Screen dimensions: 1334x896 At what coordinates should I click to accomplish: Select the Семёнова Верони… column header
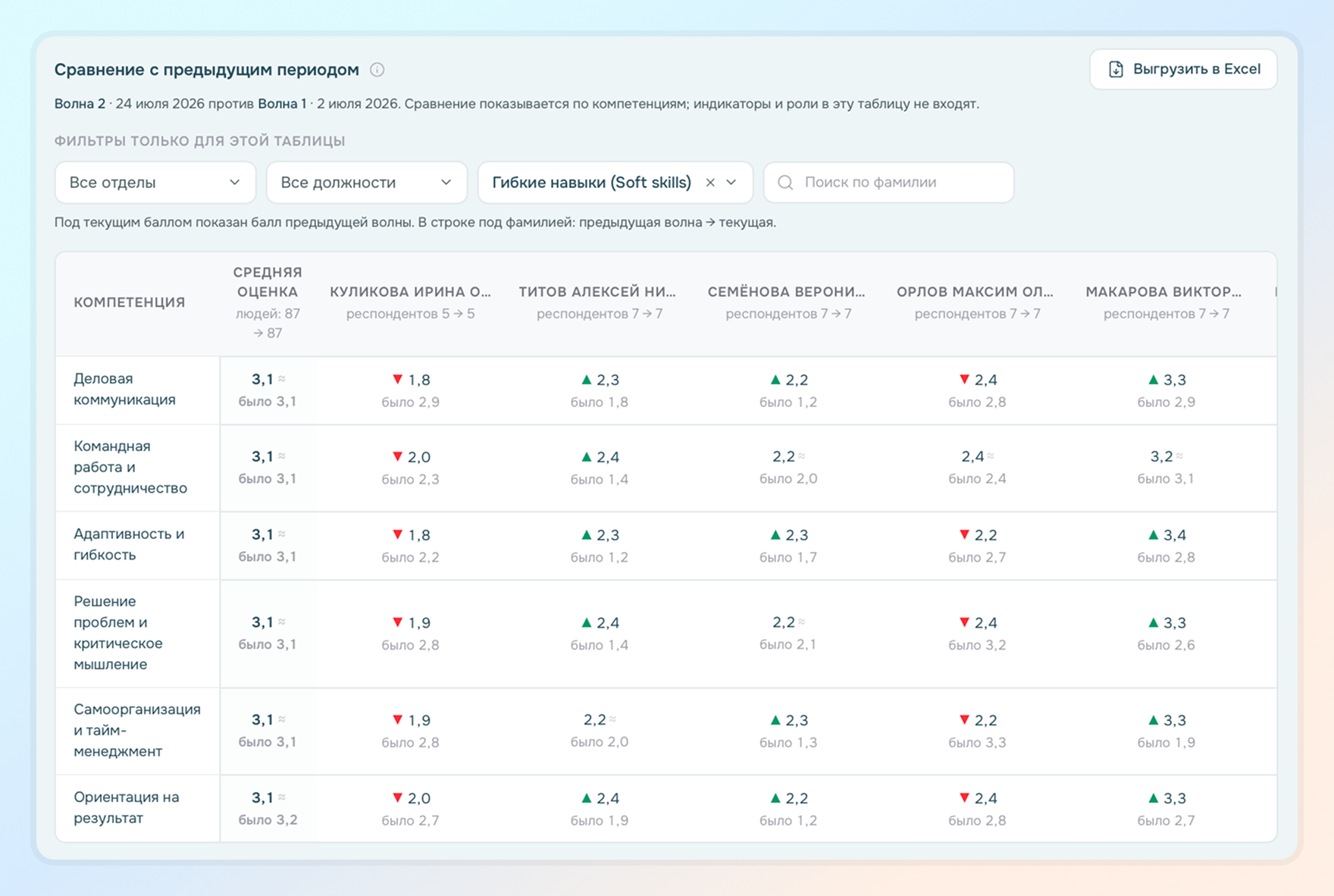click(786, 292)
